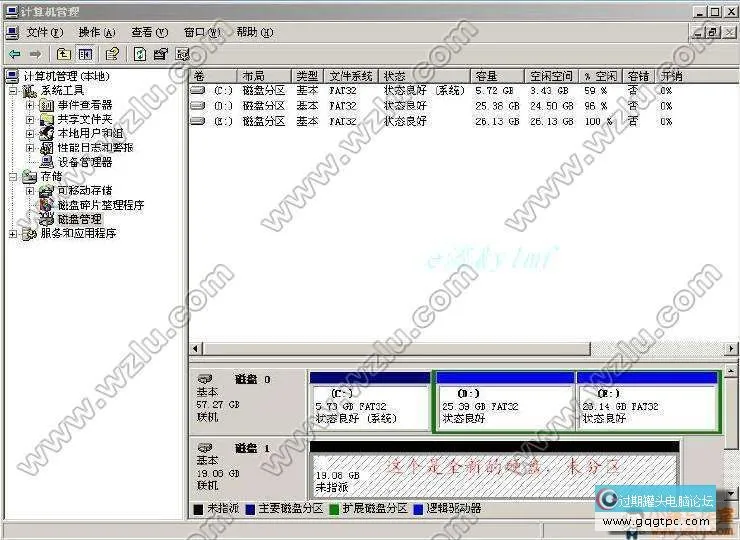Click the disk pane scrollbar down arrow
The image size is (740, 540).
(731, 494)
